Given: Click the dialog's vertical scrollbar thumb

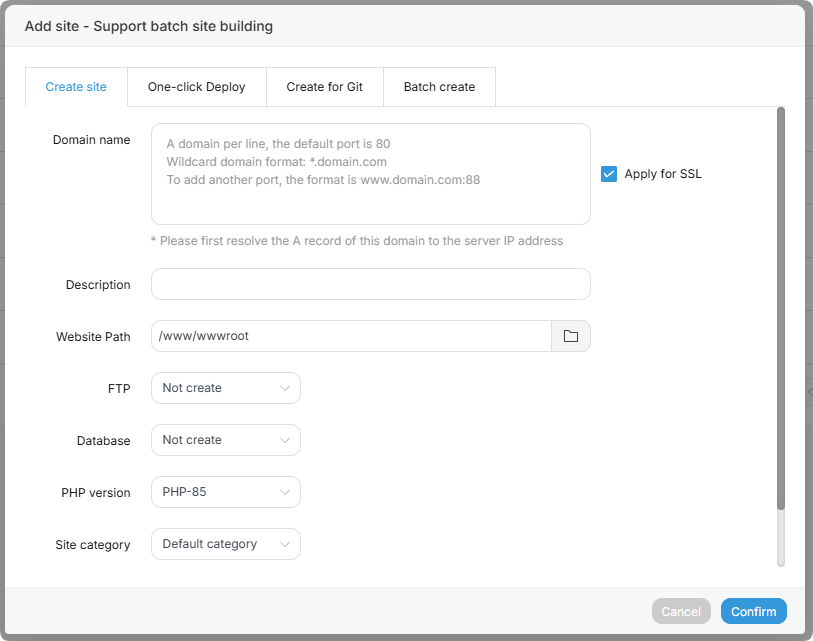Looking at the screenshot, I should [x=781, y=308].
